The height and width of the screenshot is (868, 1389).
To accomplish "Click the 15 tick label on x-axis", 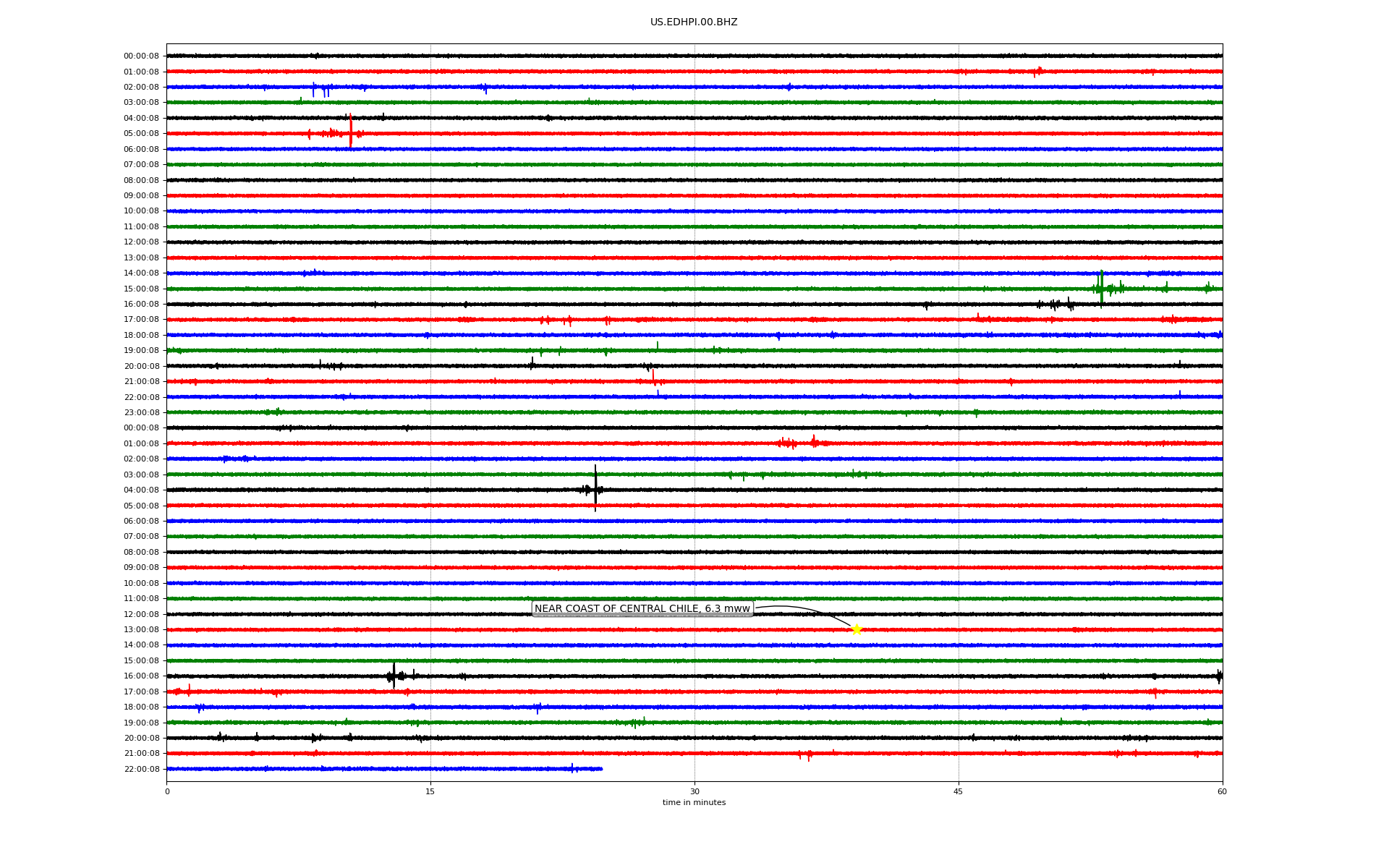I will pos(430,791).
